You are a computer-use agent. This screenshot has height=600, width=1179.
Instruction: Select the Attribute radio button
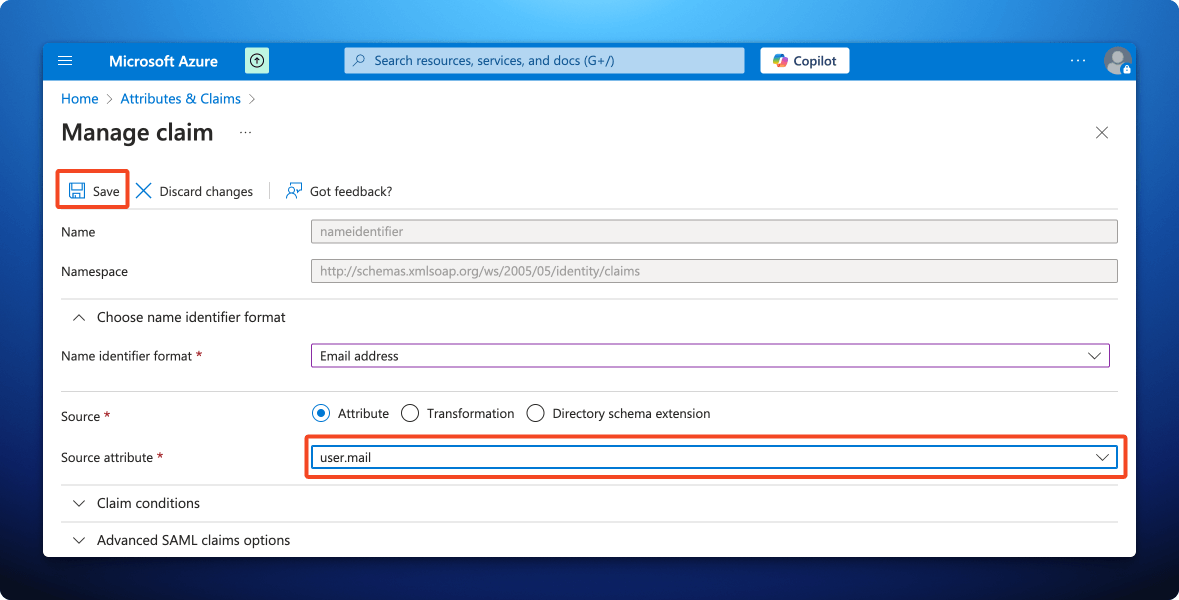321,413
